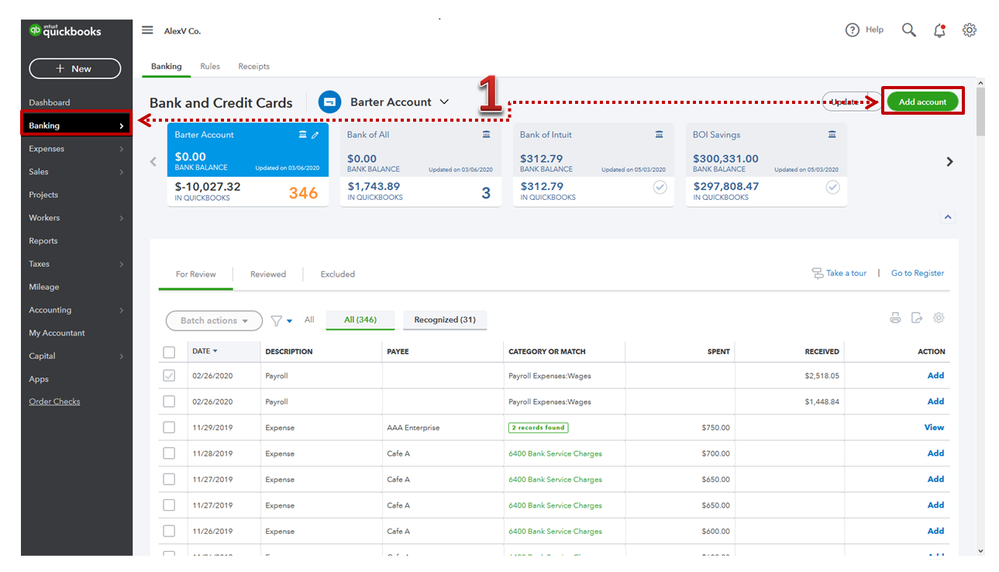Click checkmark circle on Bank of Intuit card

660,187
